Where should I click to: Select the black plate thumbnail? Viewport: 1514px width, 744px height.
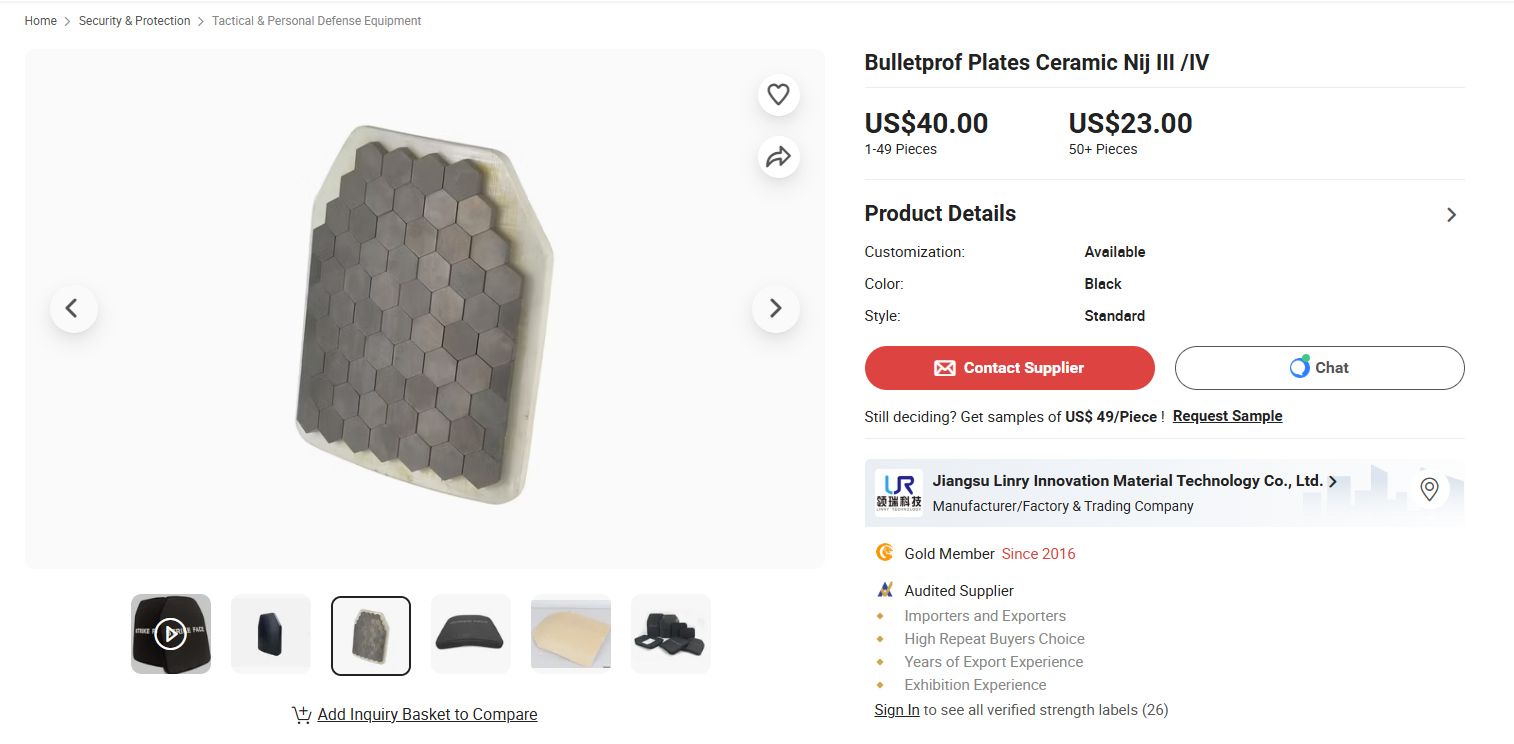point(271,634)
